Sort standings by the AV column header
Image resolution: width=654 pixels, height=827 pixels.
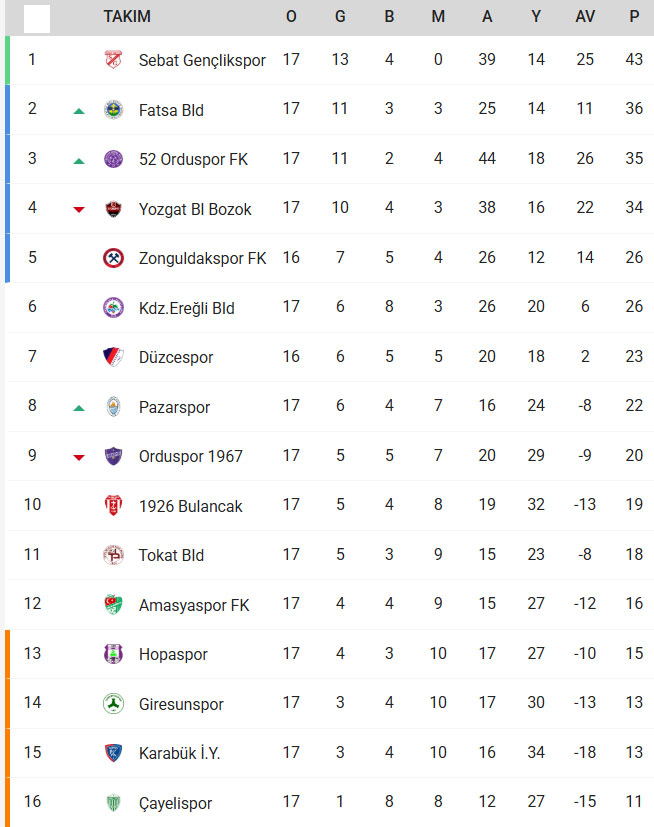point(585,17)
